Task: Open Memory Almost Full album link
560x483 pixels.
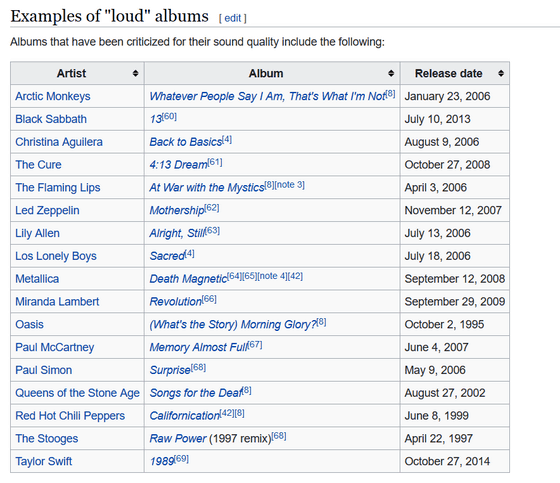Action: click(x=199, y=347)
